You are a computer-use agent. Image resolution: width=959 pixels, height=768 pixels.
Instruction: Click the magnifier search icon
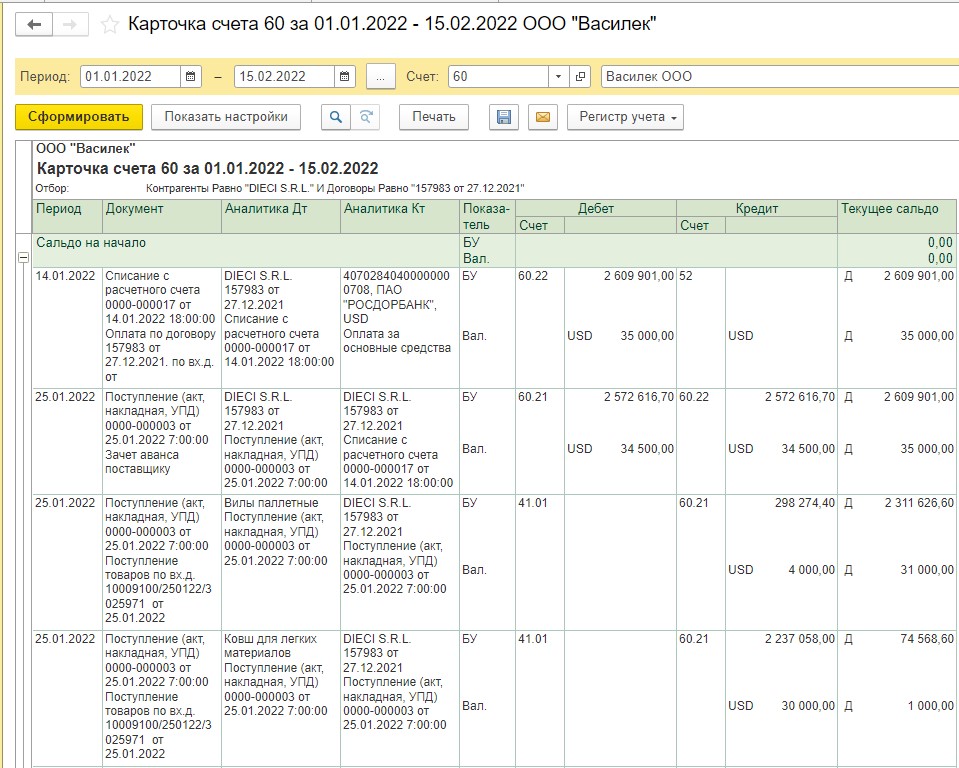(336, 117)
